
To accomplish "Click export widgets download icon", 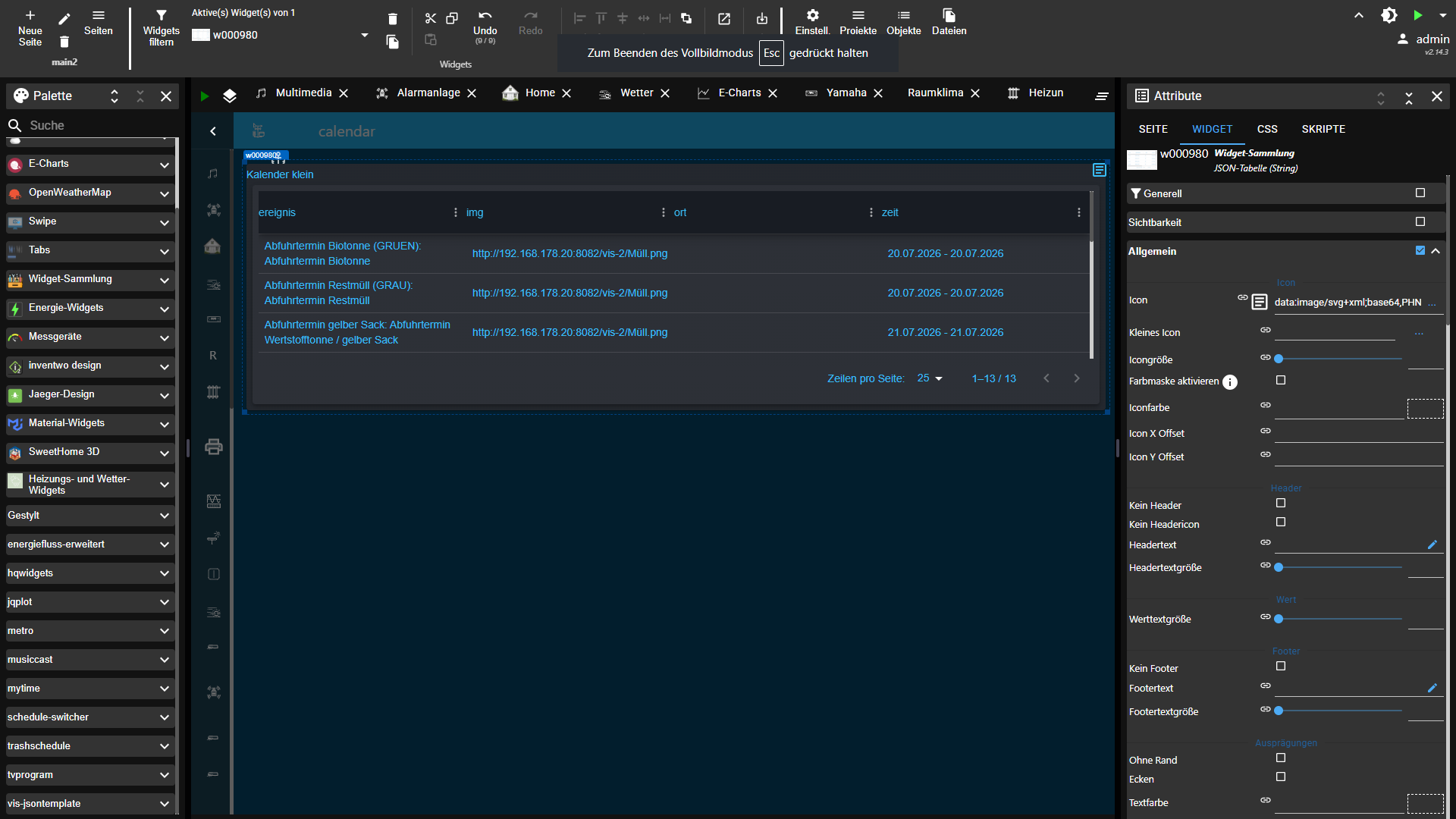I will (x=762, y=19).
